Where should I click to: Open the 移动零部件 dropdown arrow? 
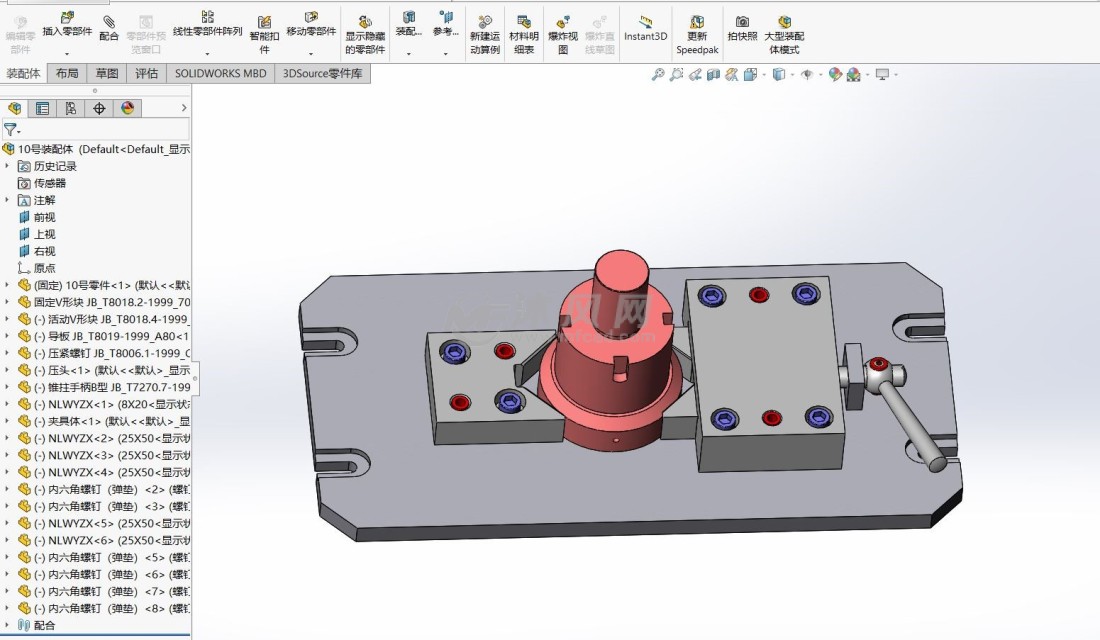click(x=311, y=53)
